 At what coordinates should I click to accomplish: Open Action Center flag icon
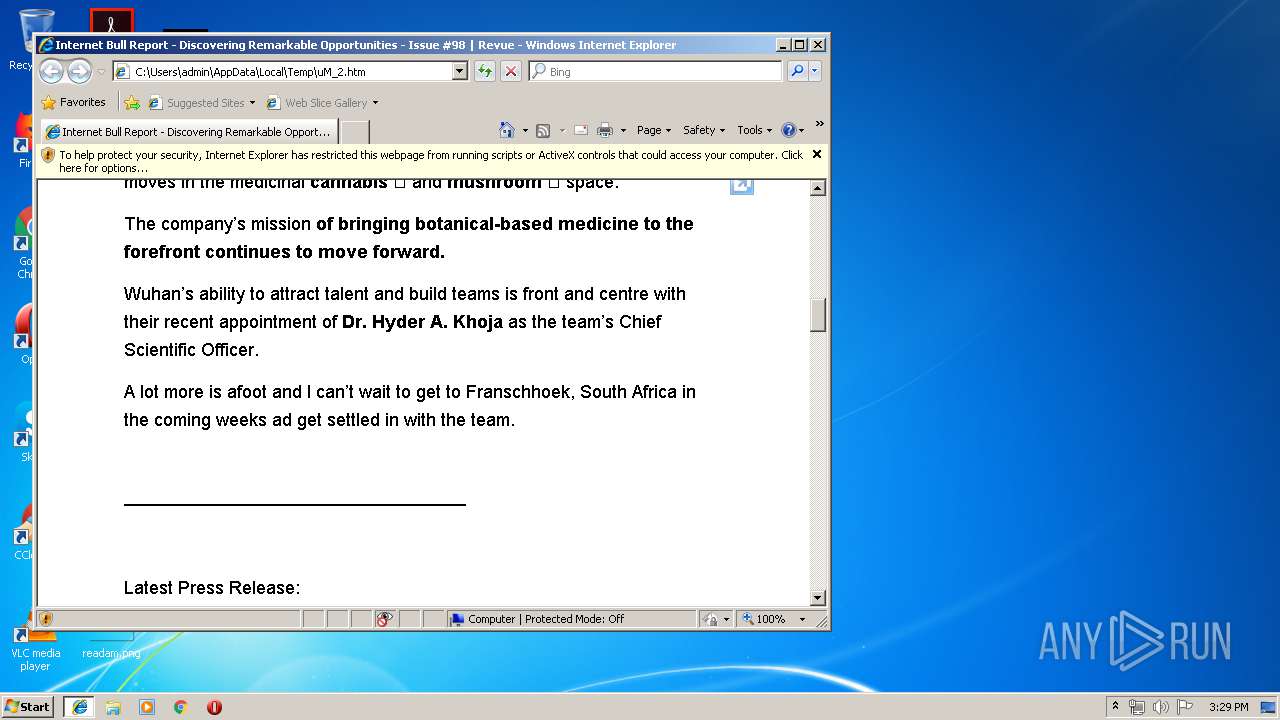(x=1184, y=707)
